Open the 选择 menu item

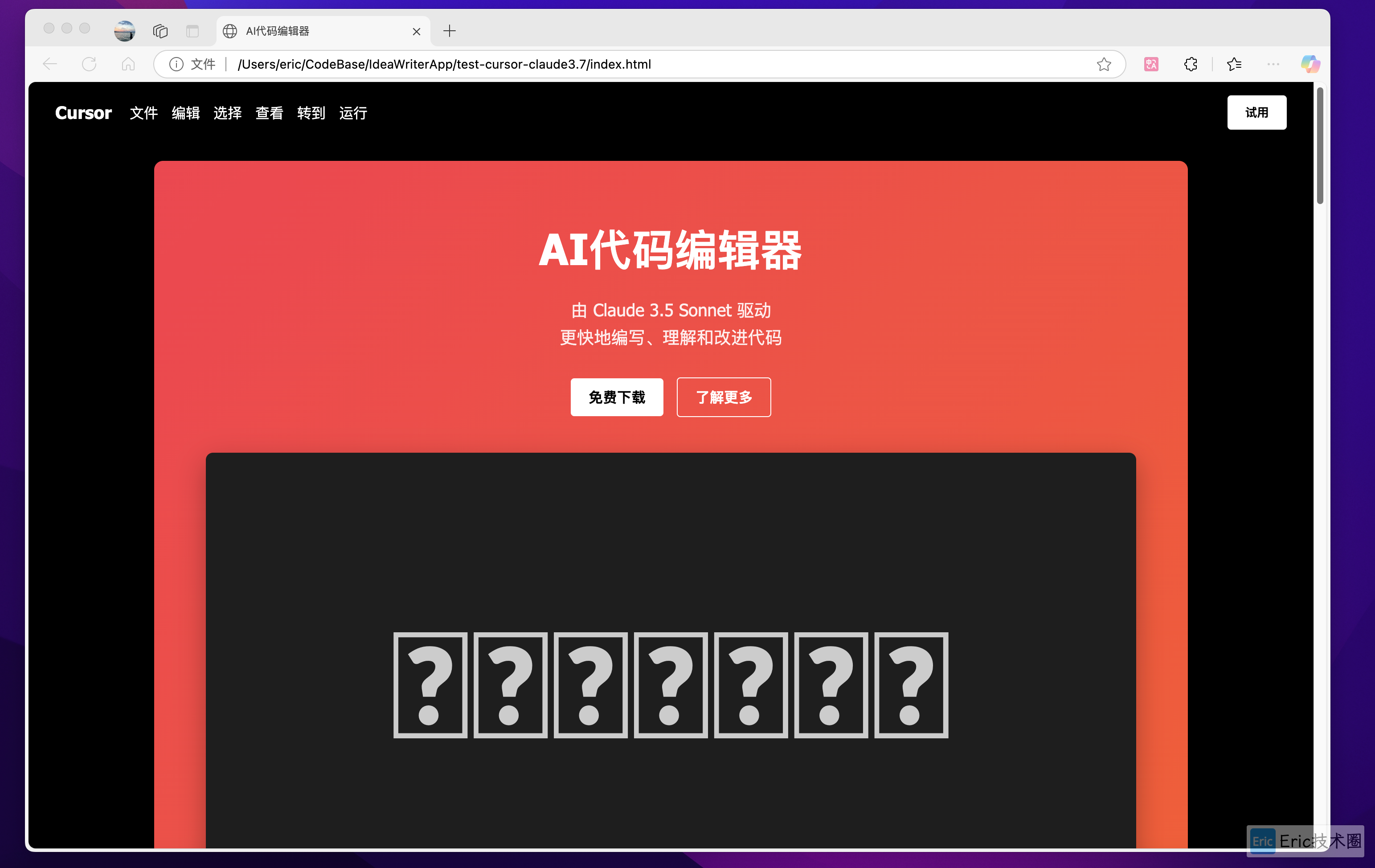(x=227, y=113)
